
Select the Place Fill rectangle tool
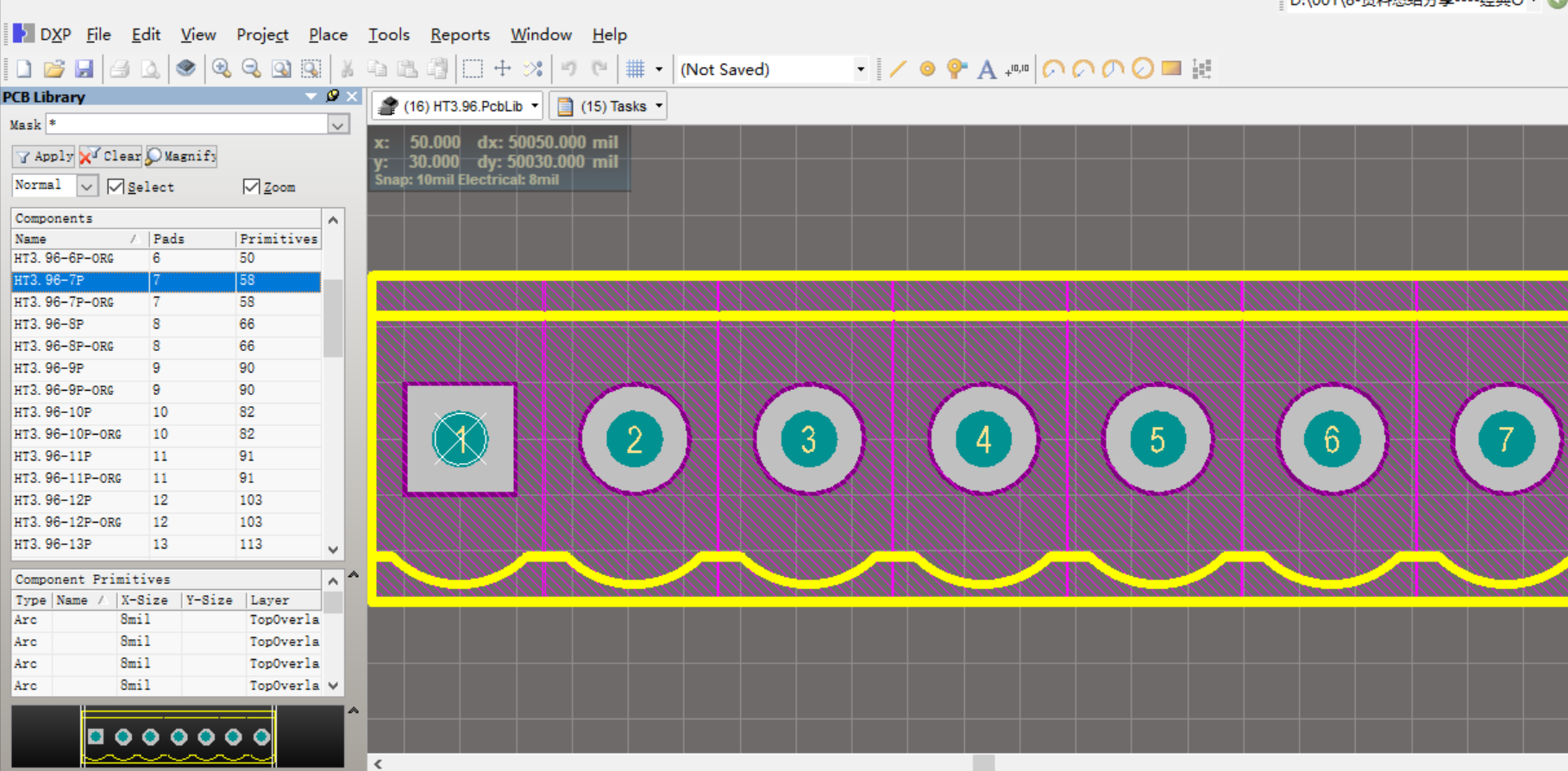click(1171, 69)
